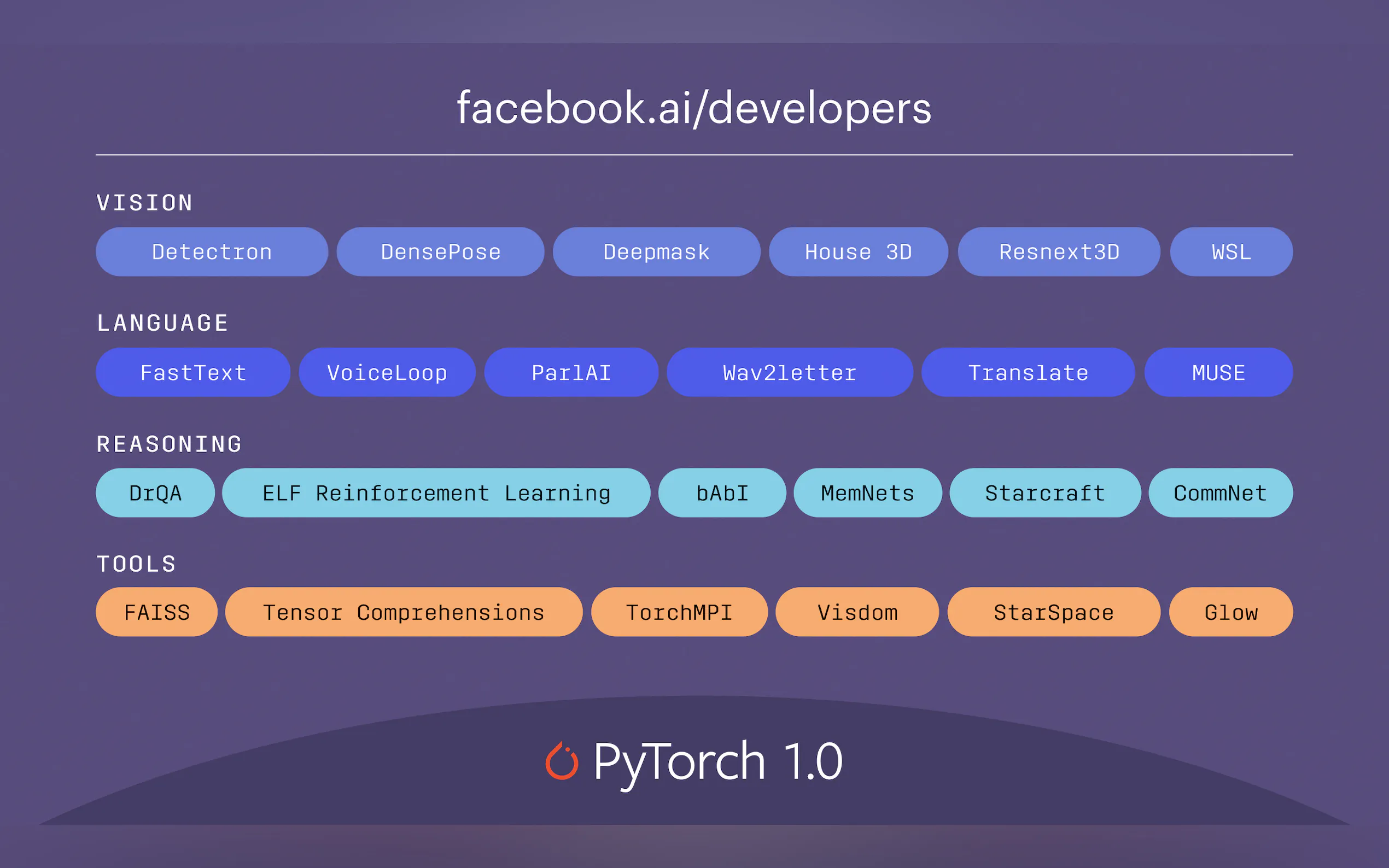Click the FAISS tools pill

click(156, 612)
